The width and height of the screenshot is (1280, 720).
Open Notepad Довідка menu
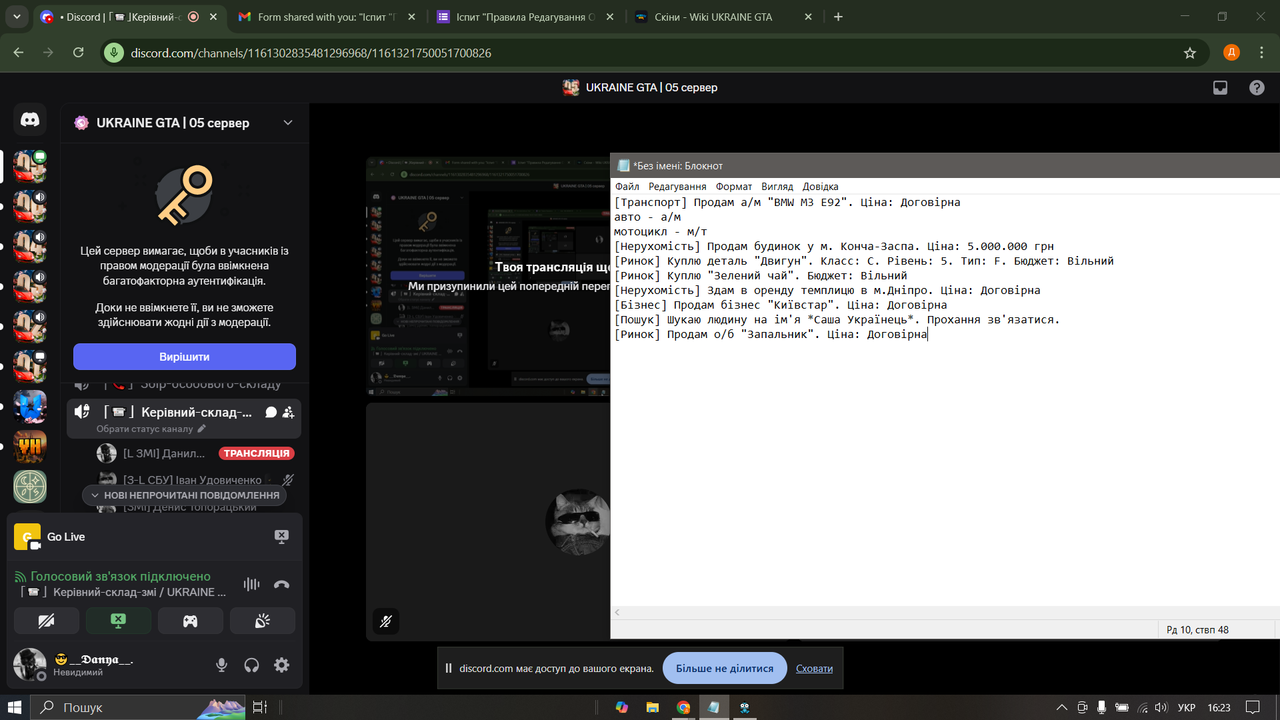tap(820, 187)
